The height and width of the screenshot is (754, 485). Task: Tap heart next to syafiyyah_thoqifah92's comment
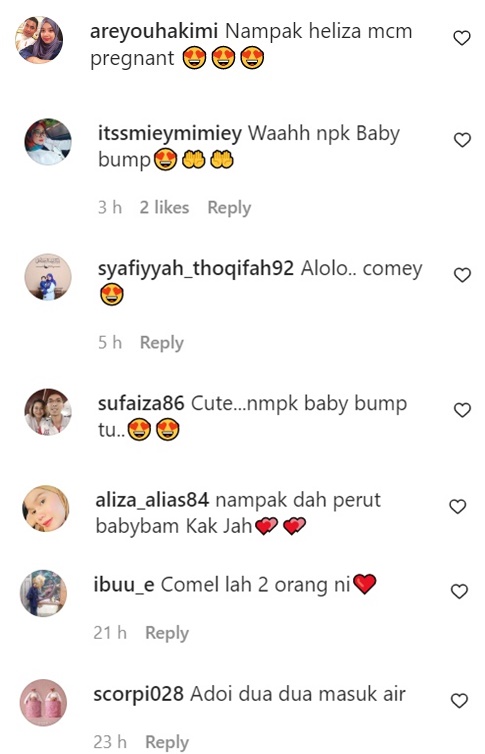[x=462, y=275]
